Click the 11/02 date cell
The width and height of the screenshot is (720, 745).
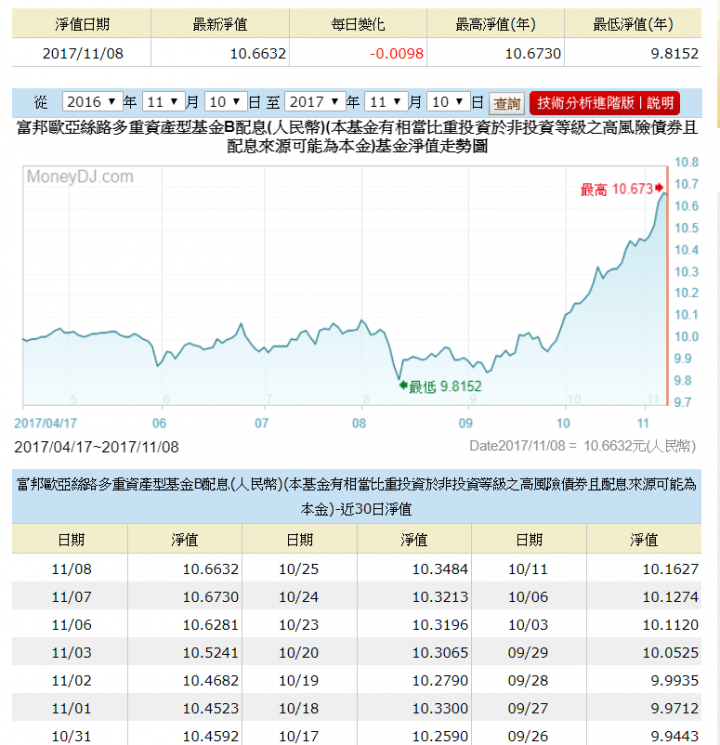click(x=71, y=680)
